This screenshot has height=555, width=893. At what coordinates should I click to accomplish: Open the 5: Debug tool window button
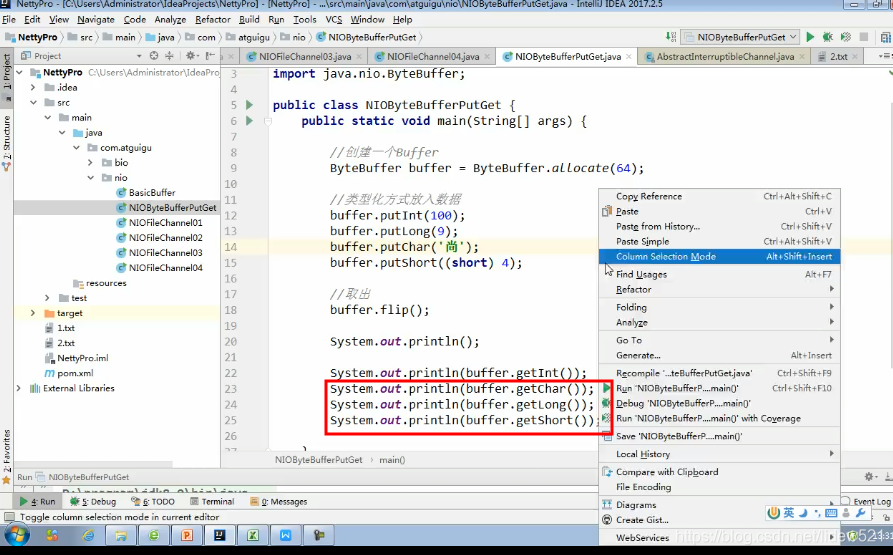point(93,501)
